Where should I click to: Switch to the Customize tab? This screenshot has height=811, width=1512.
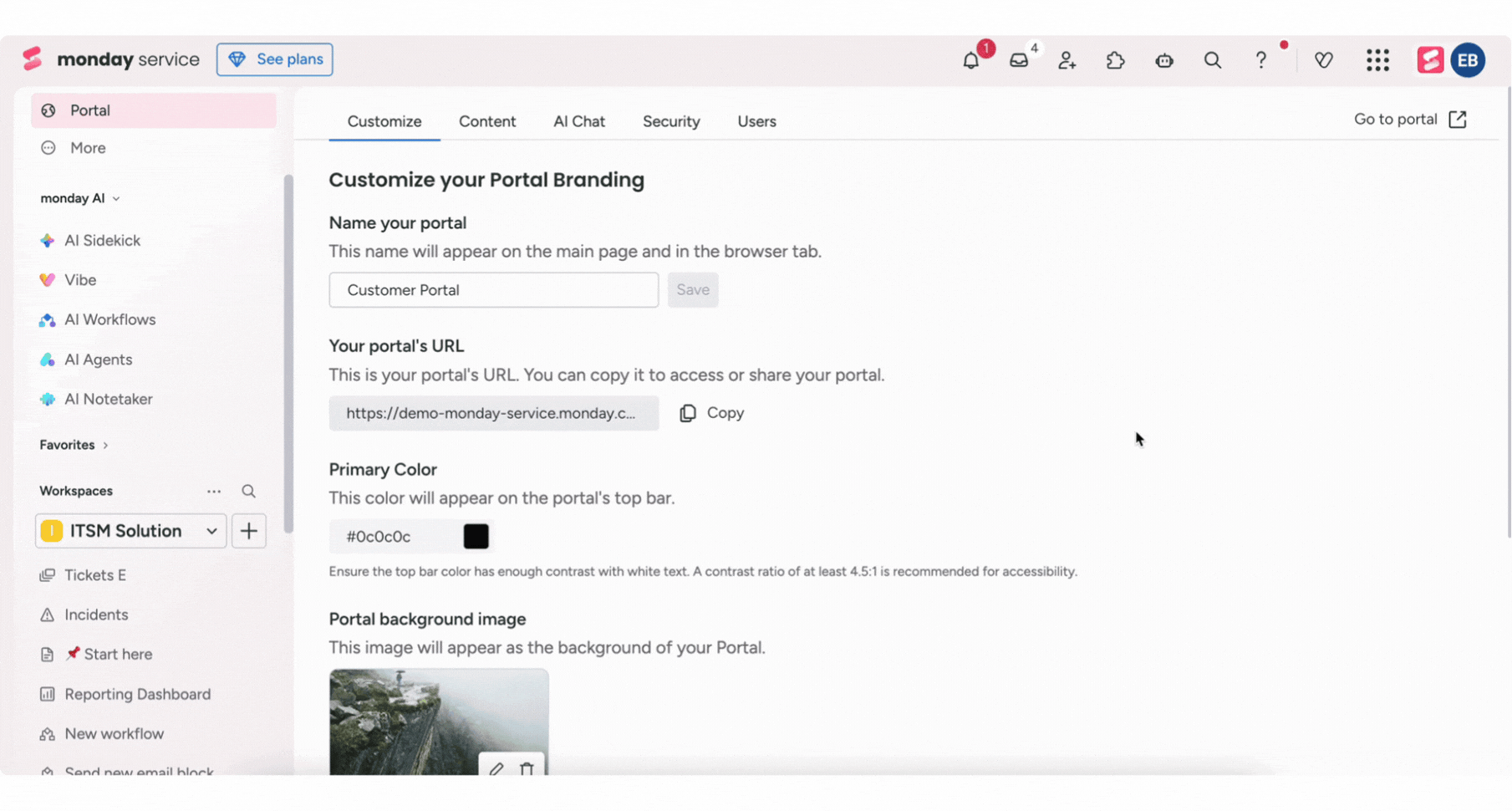click(x=384, y=121)
